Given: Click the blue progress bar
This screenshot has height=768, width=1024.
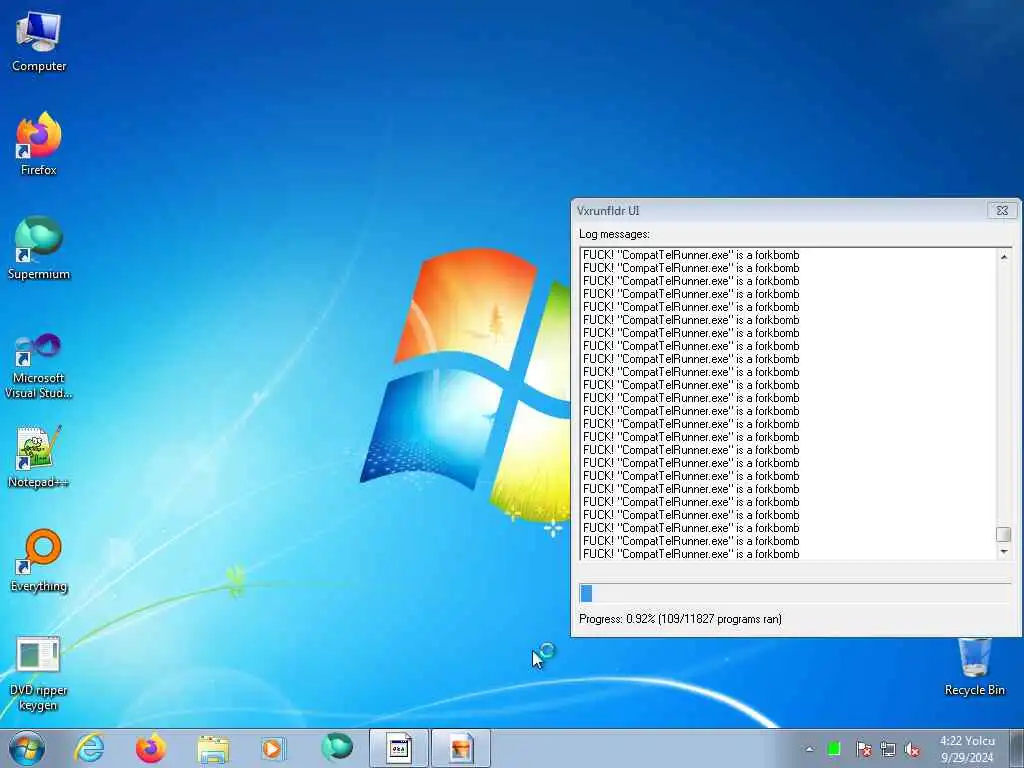Looking at the screenshot, I should pyautogui.click(x=795, y=593).
